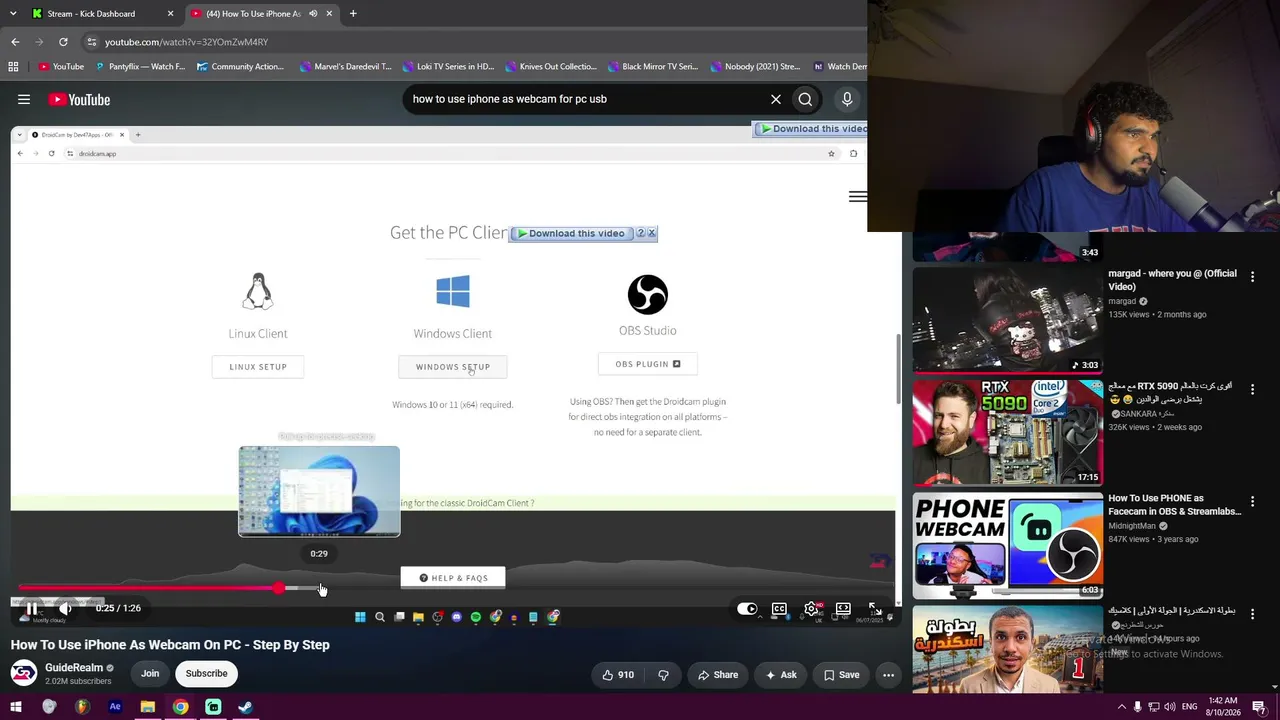The image size is (1280, 720).
Task: Open the Chrome apps grid in bookmarks bar
Action: (13, 67)
